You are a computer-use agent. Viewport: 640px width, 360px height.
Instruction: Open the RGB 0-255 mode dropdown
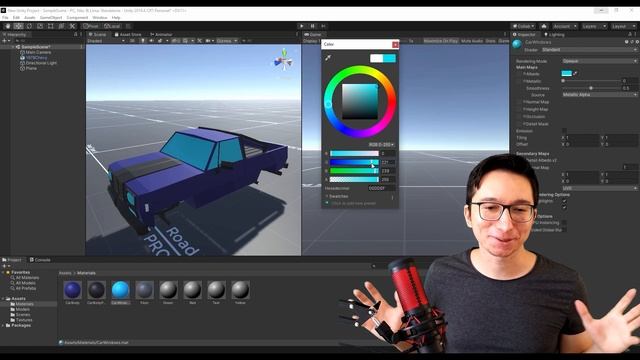pyautogui.click(x=381, y=145)
